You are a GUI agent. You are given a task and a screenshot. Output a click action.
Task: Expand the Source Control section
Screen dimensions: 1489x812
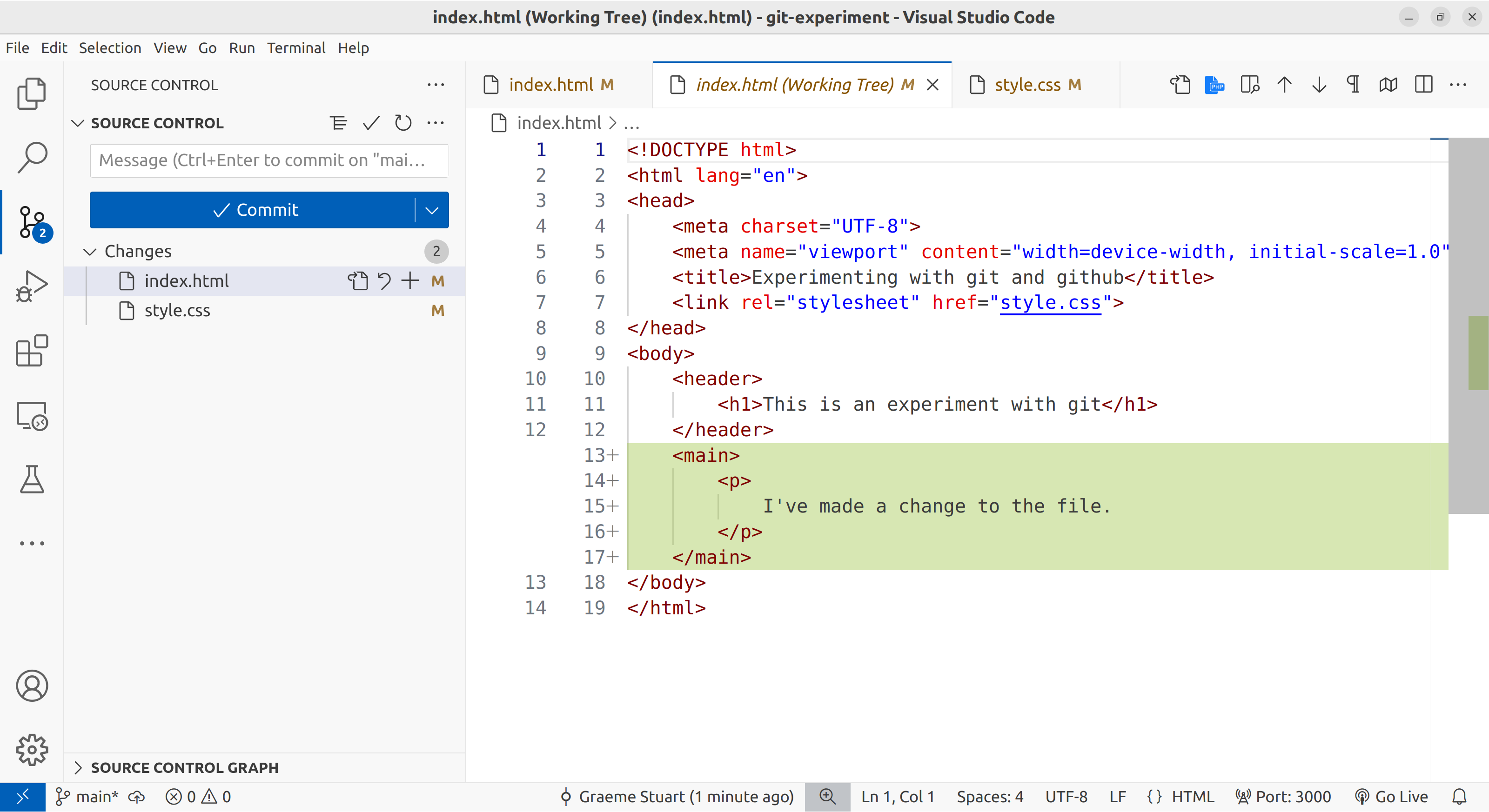point(157,122)
